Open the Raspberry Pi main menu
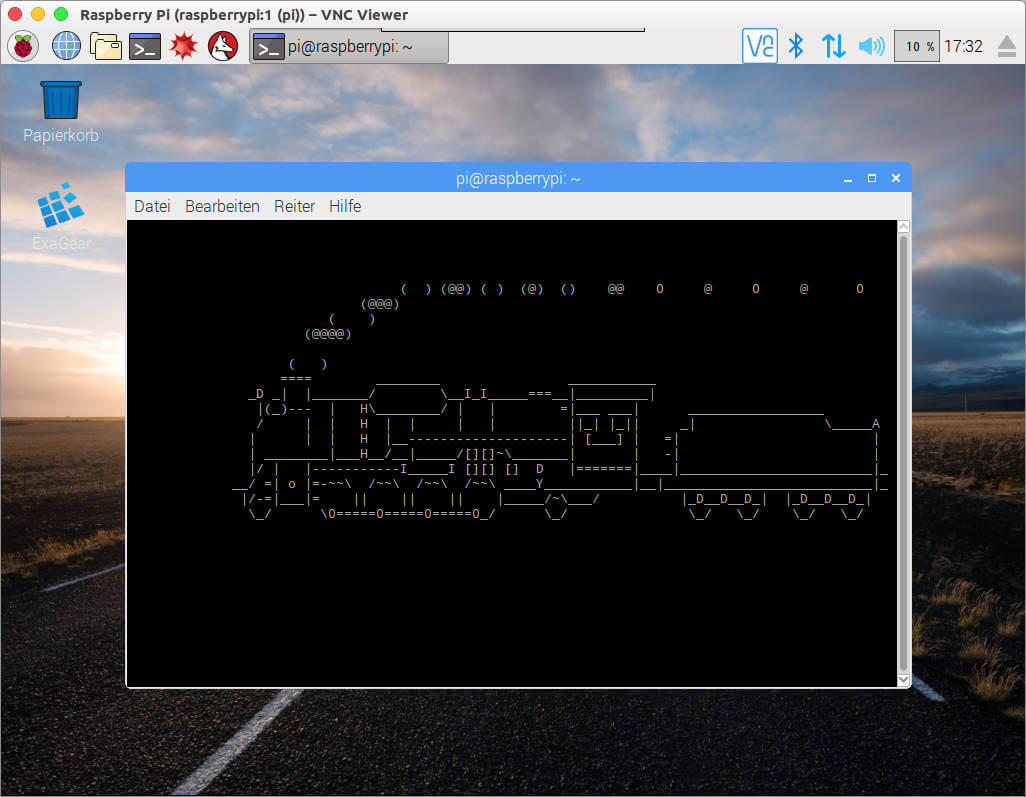The width and height of the screenshot is (1026, 797). 23,46
